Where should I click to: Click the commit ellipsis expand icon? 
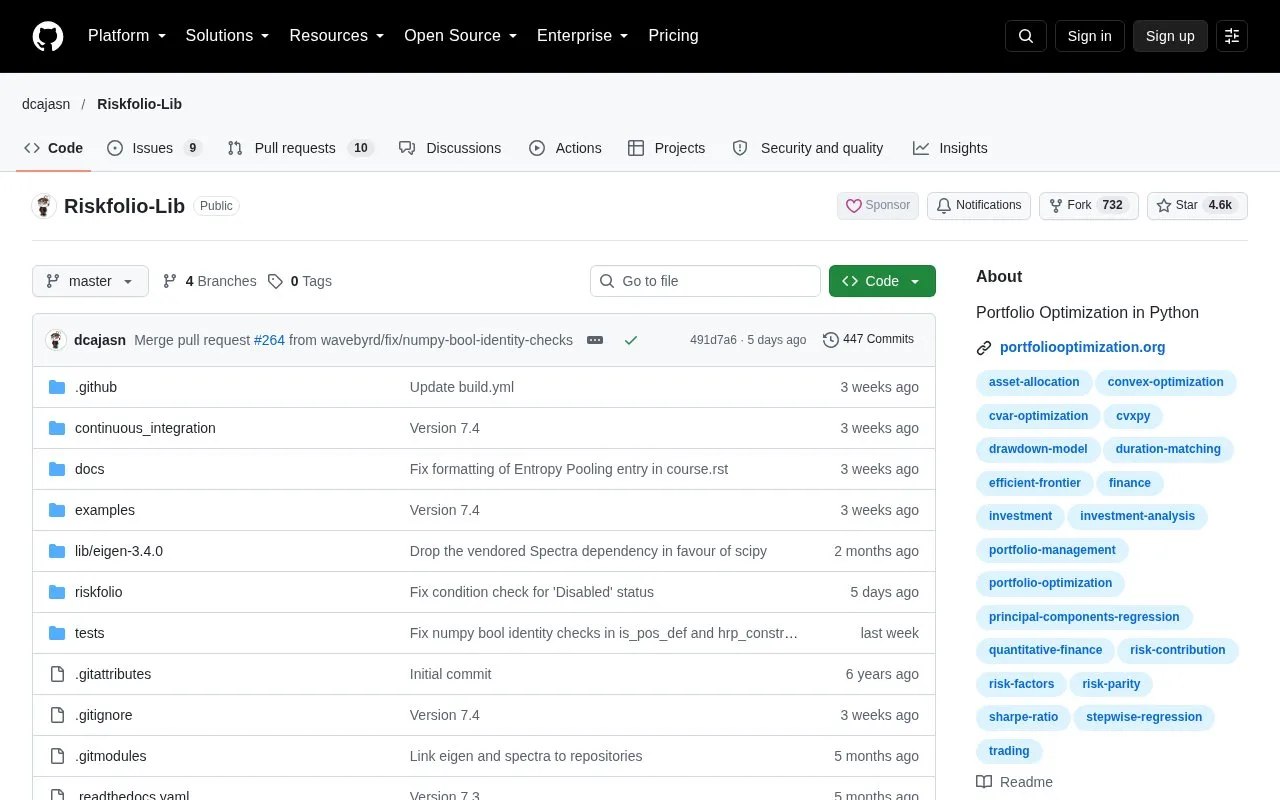click(x=595, y=340)
